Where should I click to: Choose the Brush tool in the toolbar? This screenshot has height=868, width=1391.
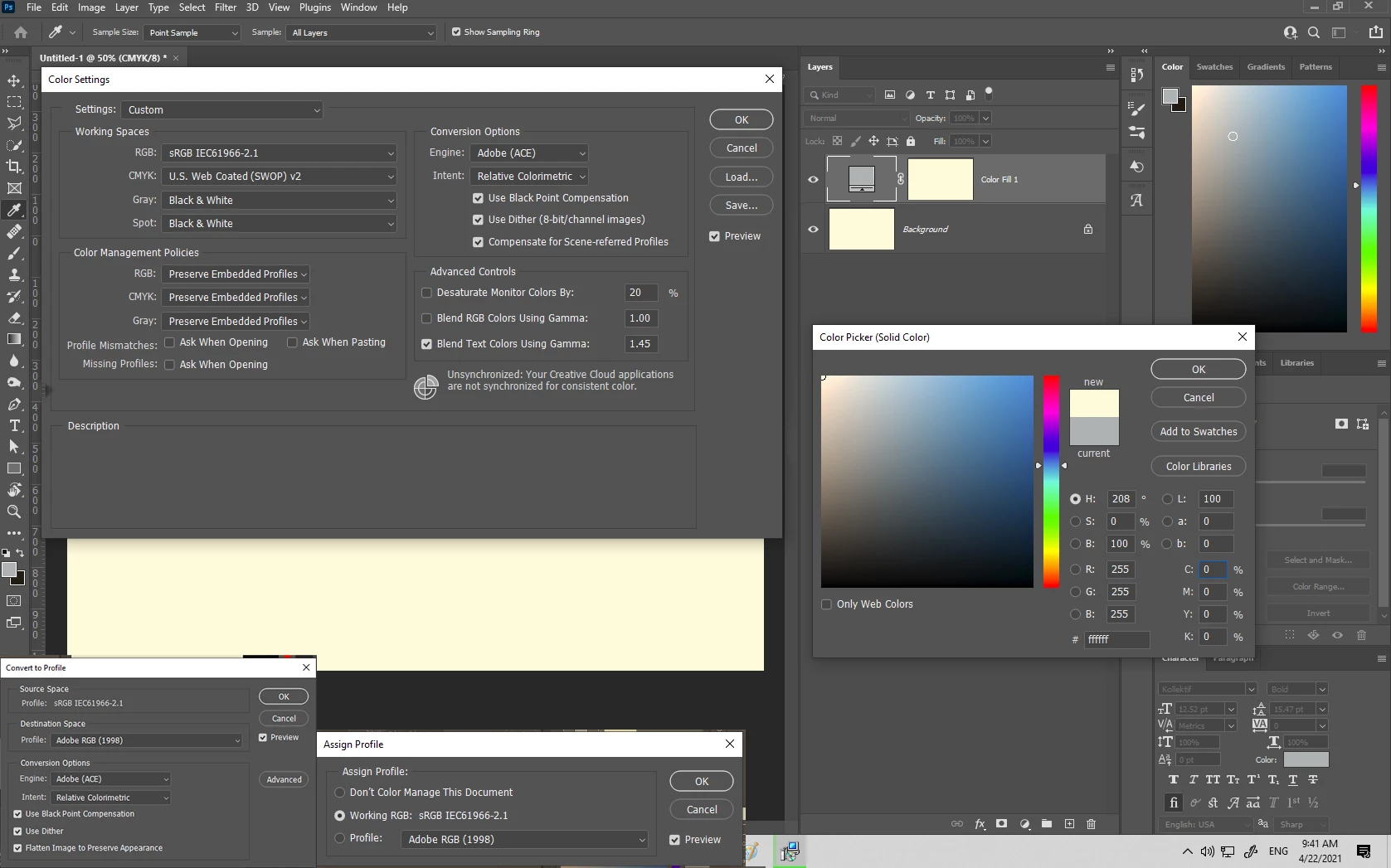click(14, 253)
